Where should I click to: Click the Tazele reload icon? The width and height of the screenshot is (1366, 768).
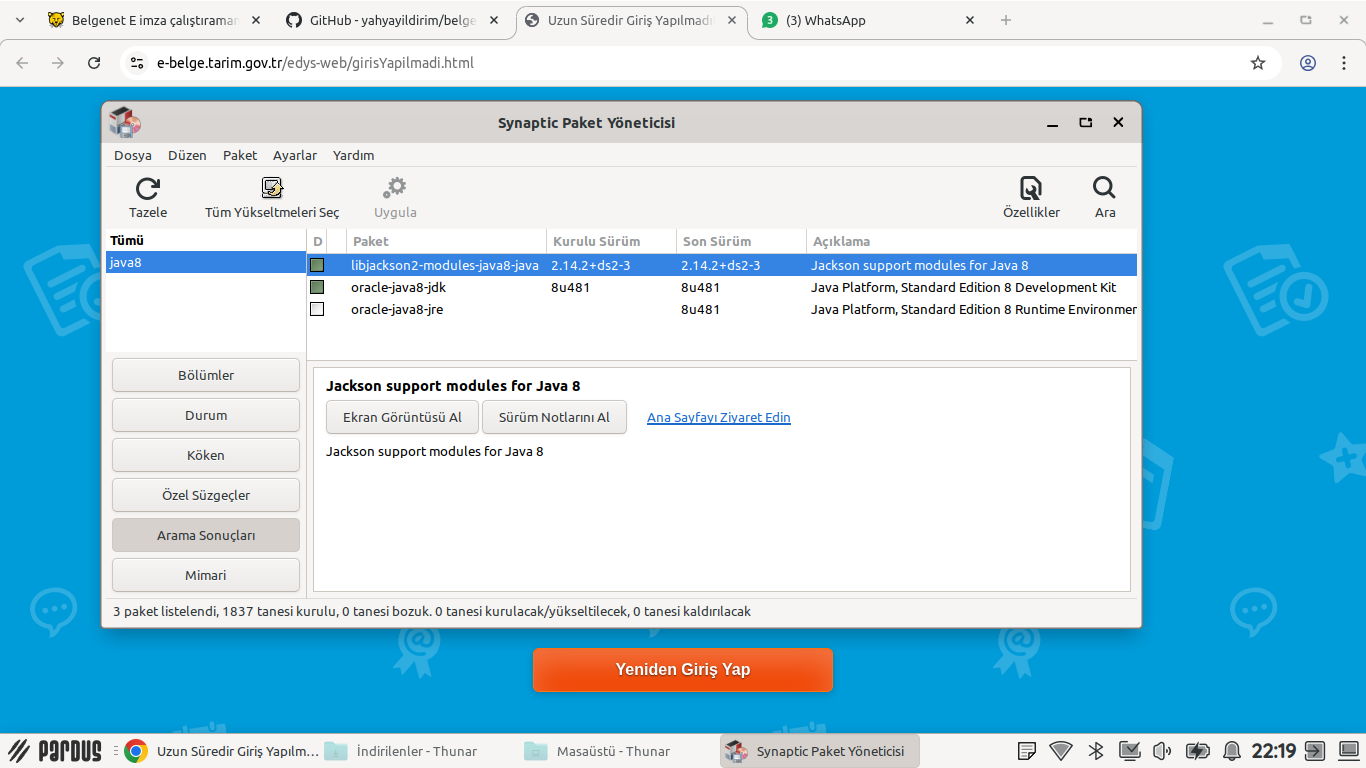coord(148,189)
